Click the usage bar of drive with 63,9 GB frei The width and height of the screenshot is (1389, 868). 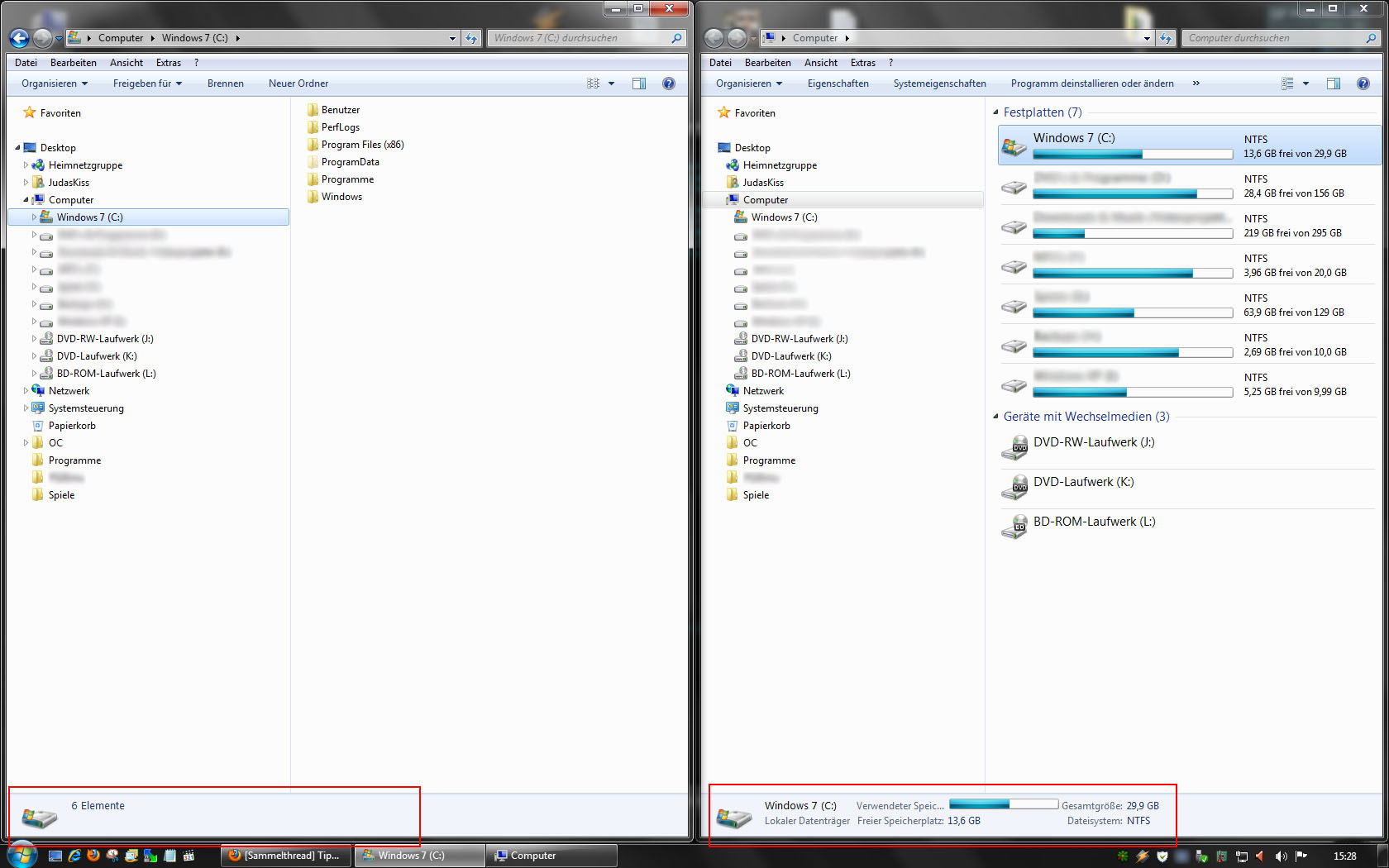[1133, 313]
